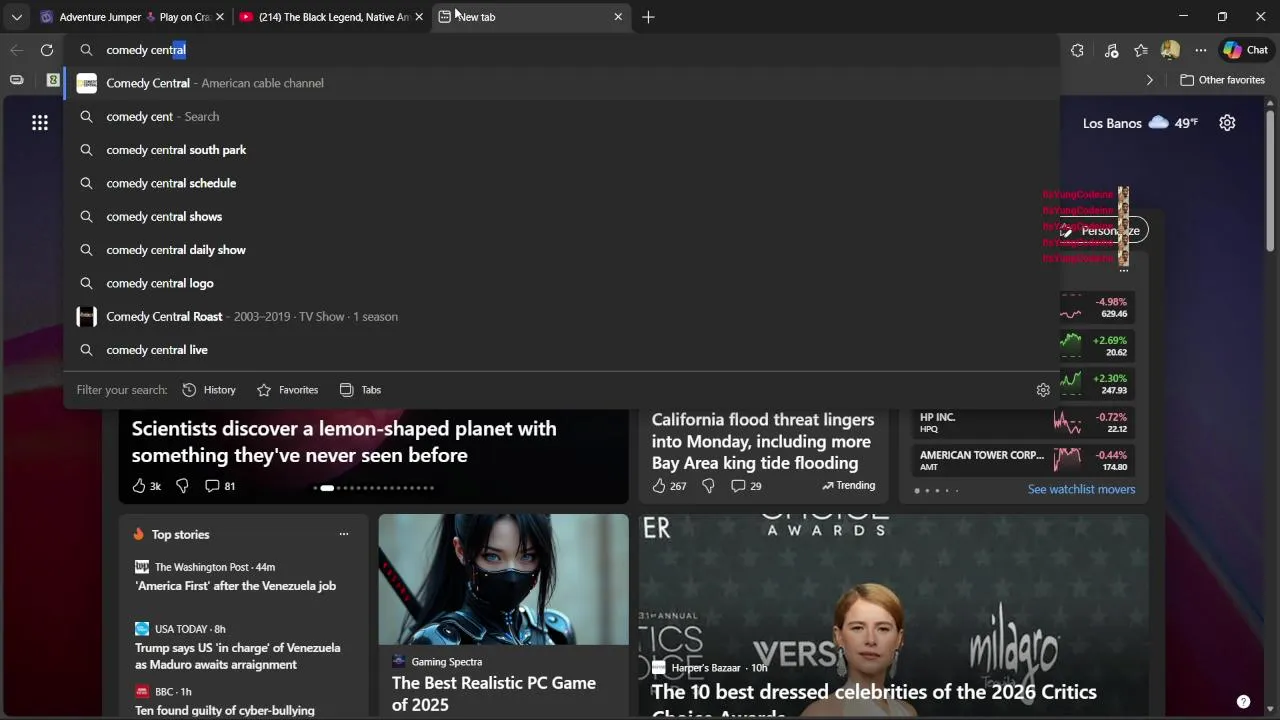Open the media control music icon
The image size is (1280, 720).
tap(1111, 50)
